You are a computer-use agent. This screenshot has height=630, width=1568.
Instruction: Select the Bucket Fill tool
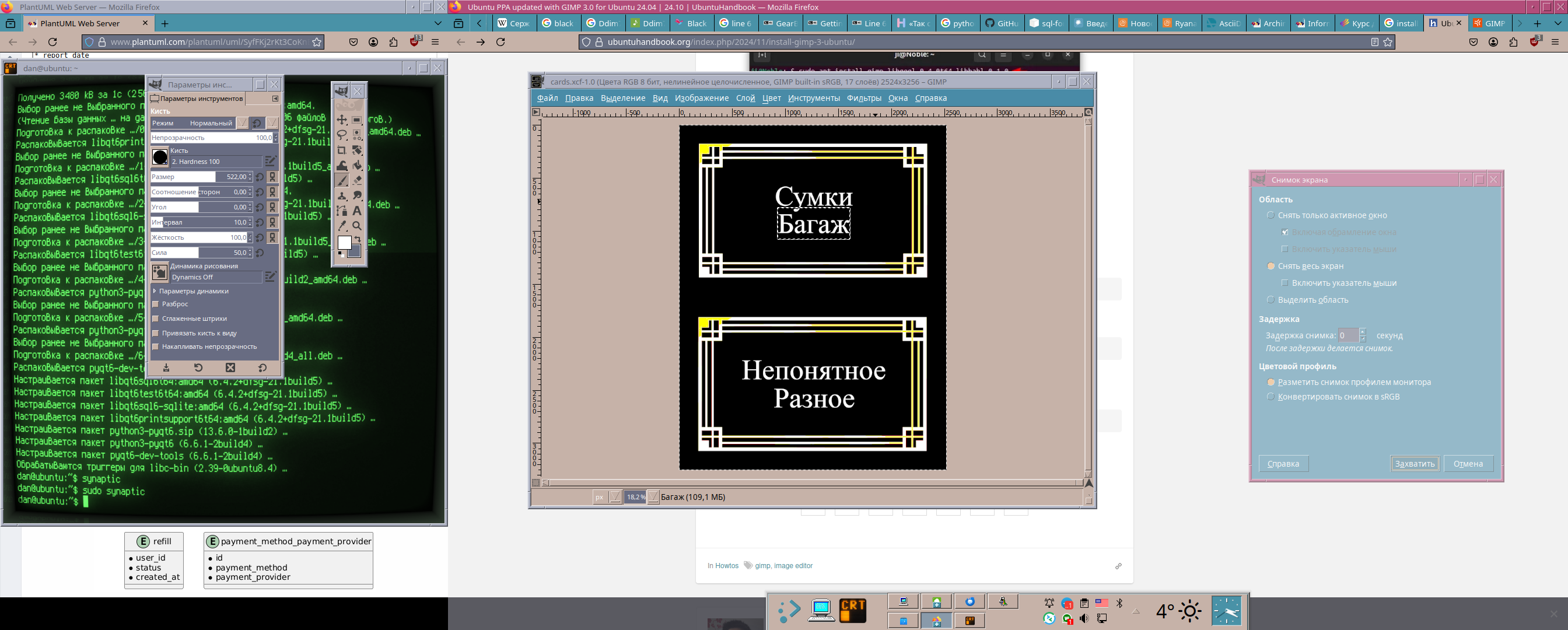[358, 166]
